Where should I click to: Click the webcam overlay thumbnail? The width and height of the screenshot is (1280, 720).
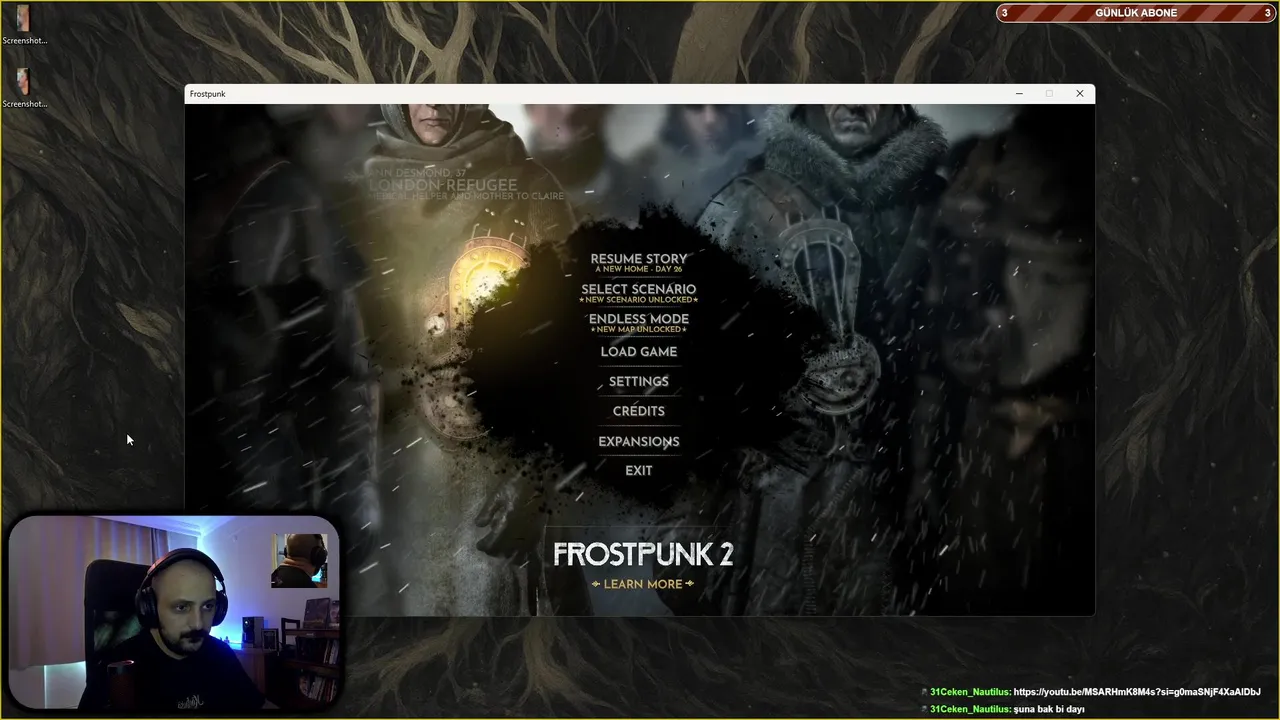(x=175, y=613)
